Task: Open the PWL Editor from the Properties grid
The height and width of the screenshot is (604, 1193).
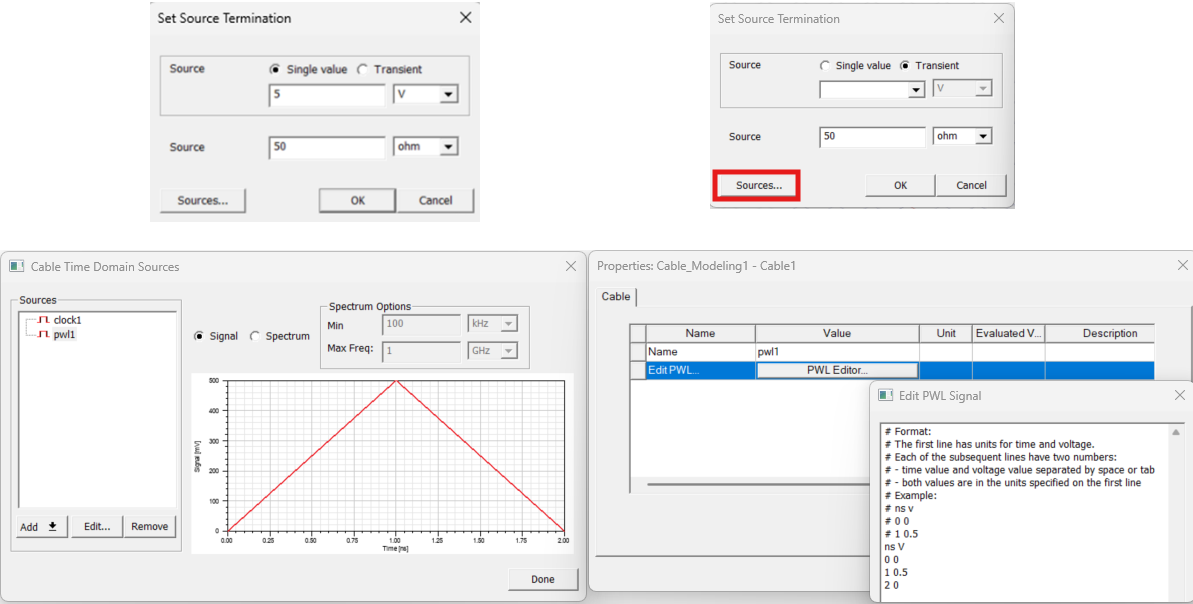Action: [x=836, y=369]
